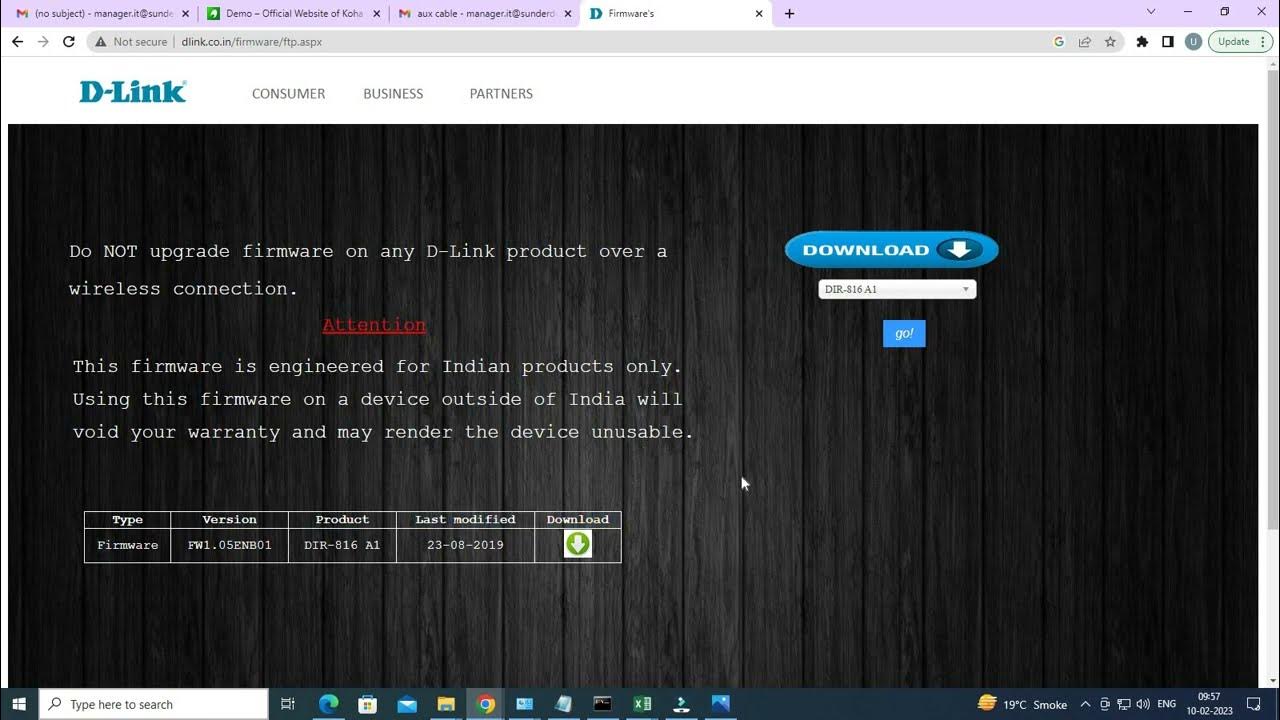The width and height of the screenshot is (1280, 720).
Task: Switch to Chrome on the taskbar
Action: click(x=485, y=704)
